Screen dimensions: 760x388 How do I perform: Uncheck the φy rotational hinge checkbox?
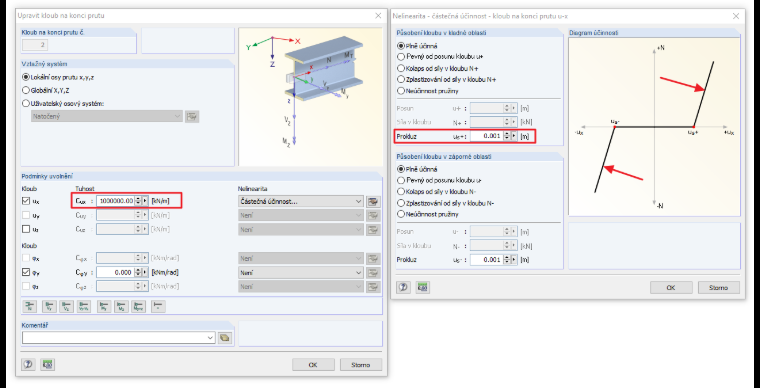[26, 273]
